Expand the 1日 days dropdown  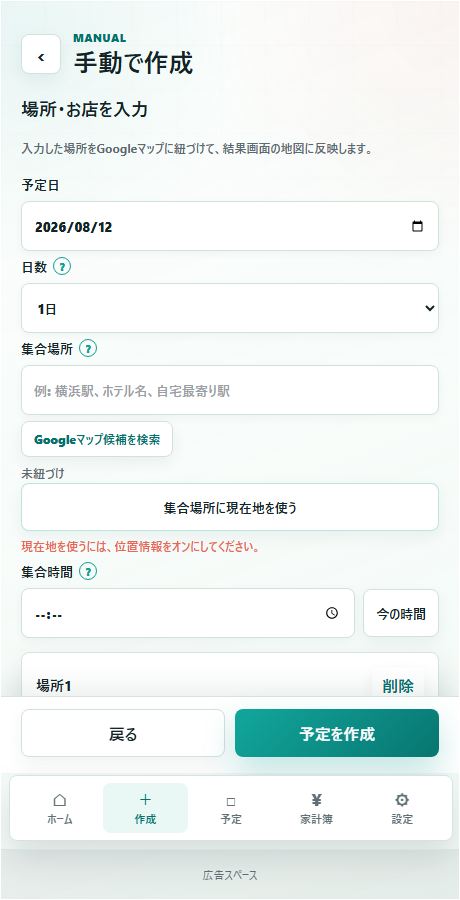tap(230, 308)
